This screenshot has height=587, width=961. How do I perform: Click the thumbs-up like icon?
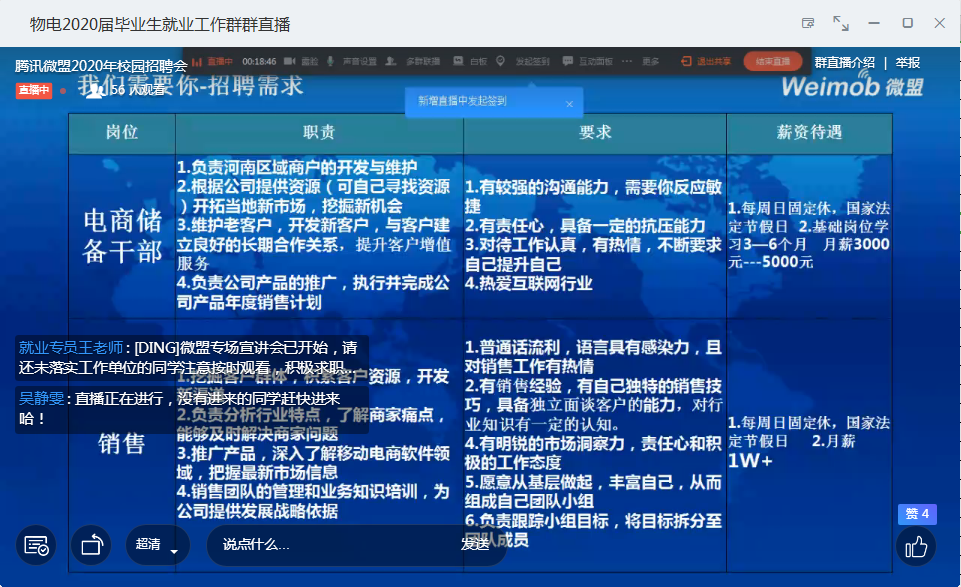coord(916,546)
